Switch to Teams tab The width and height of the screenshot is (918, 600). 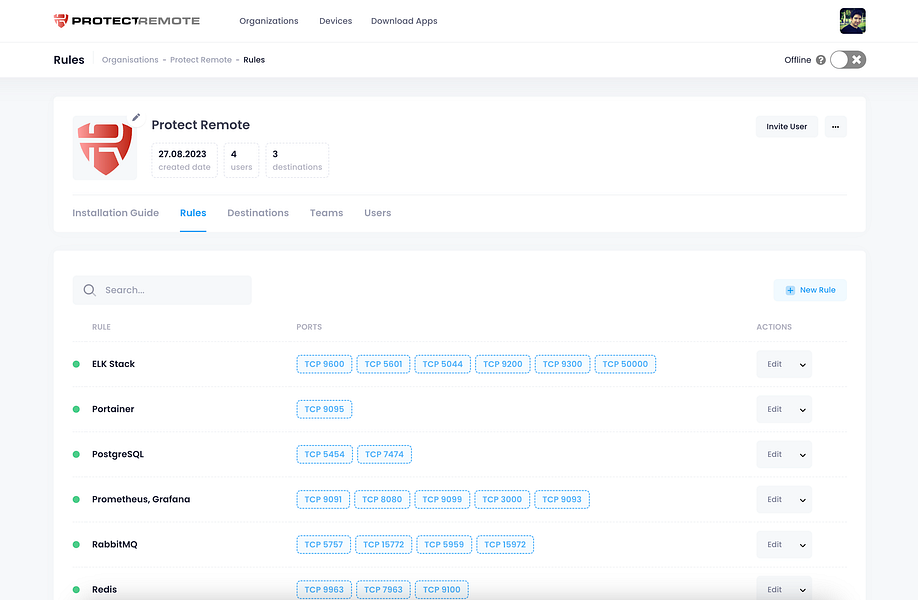pyautogui.click(x=326, y=213)
